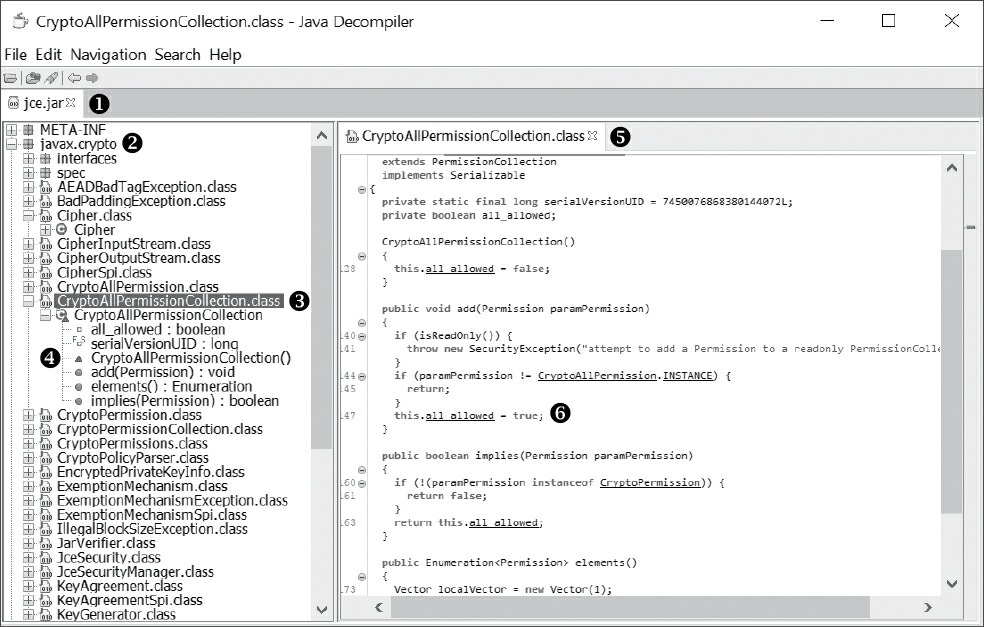The height and width of the screenshot is (627, 984).
Task: Select CryptoPolicyParser.class in the tree
Action: click(133, 458)
